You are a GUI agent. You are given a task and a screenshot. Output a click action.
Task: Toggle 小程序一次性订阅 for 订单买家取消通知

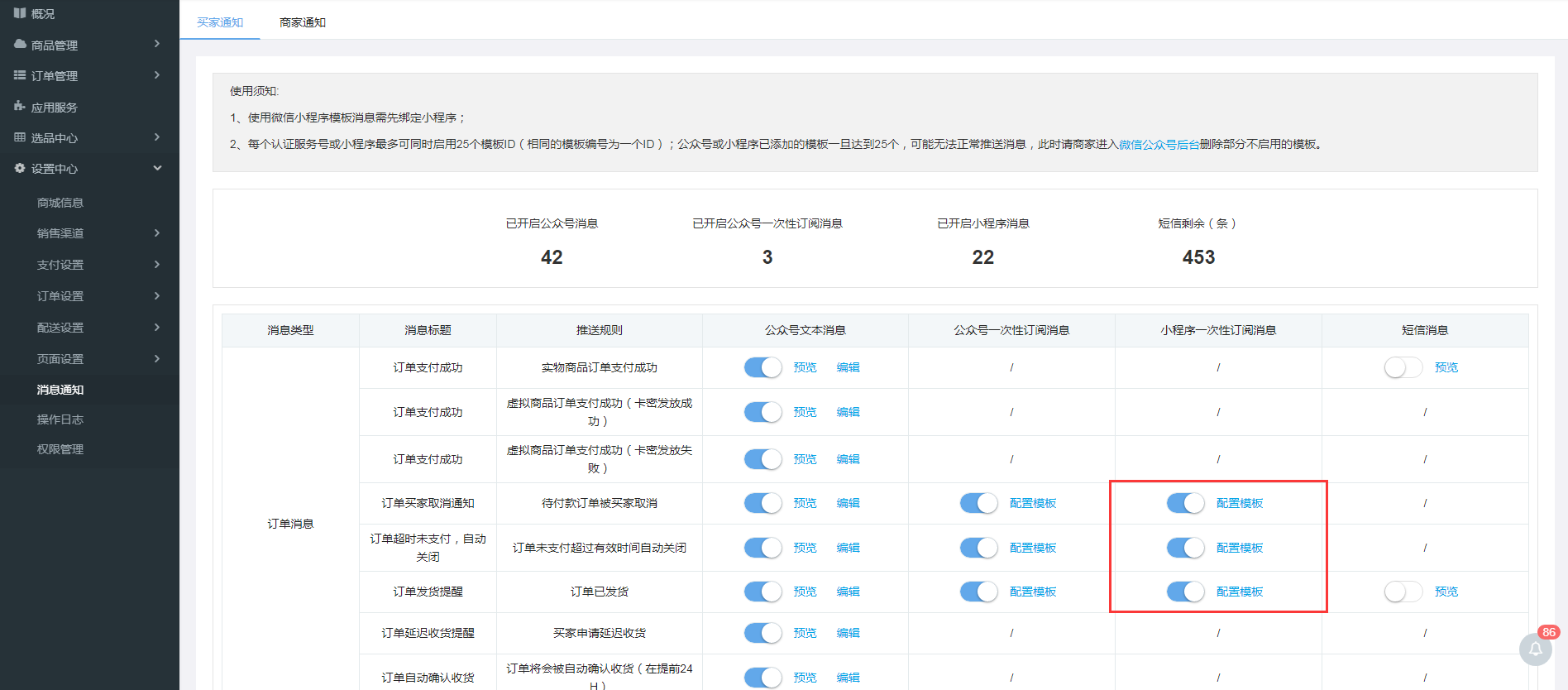point(1186,503)
